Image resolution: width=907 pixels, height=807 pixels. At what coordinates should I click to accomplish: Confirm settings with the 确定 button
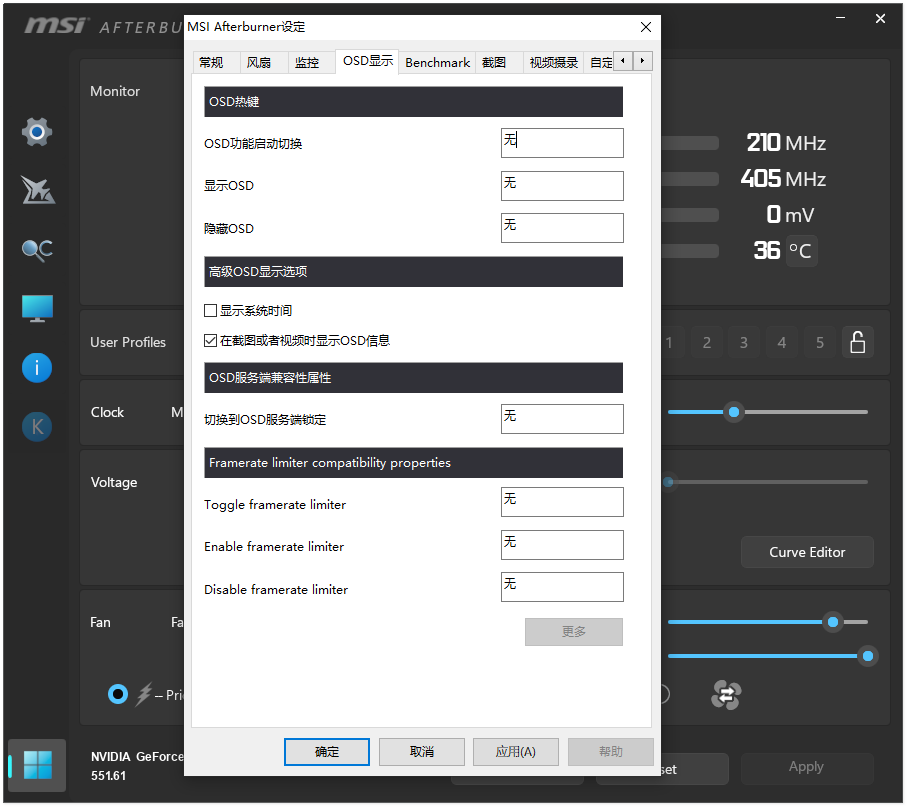(x=326, y=751)
